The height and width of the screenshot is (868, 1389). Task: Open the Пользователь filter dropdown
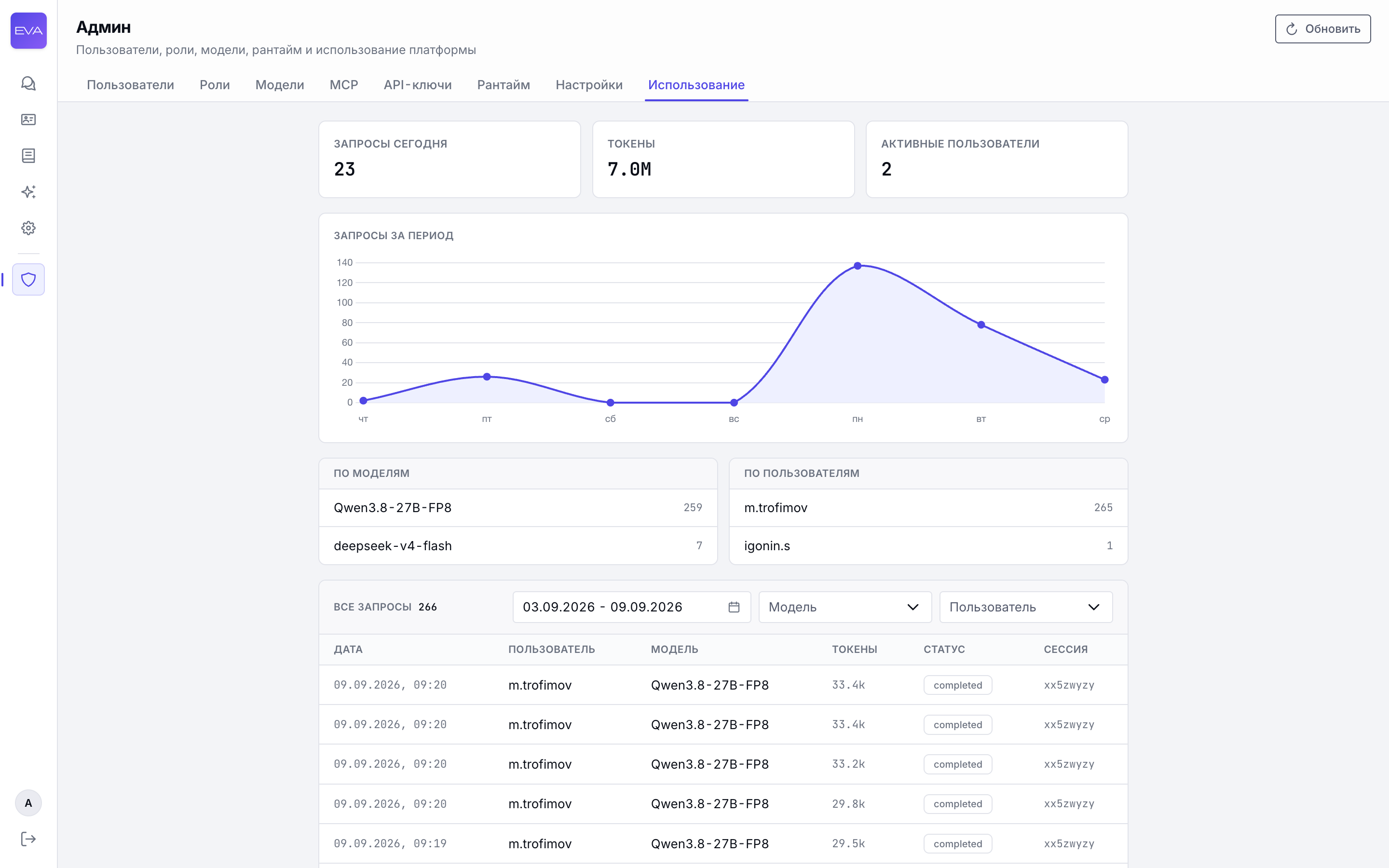coord(1026,607)
